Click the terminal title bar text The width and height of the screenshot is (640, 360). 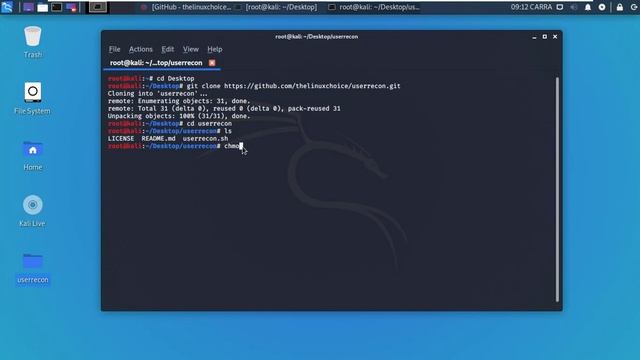pyautogui.click(x=316, y=37)
